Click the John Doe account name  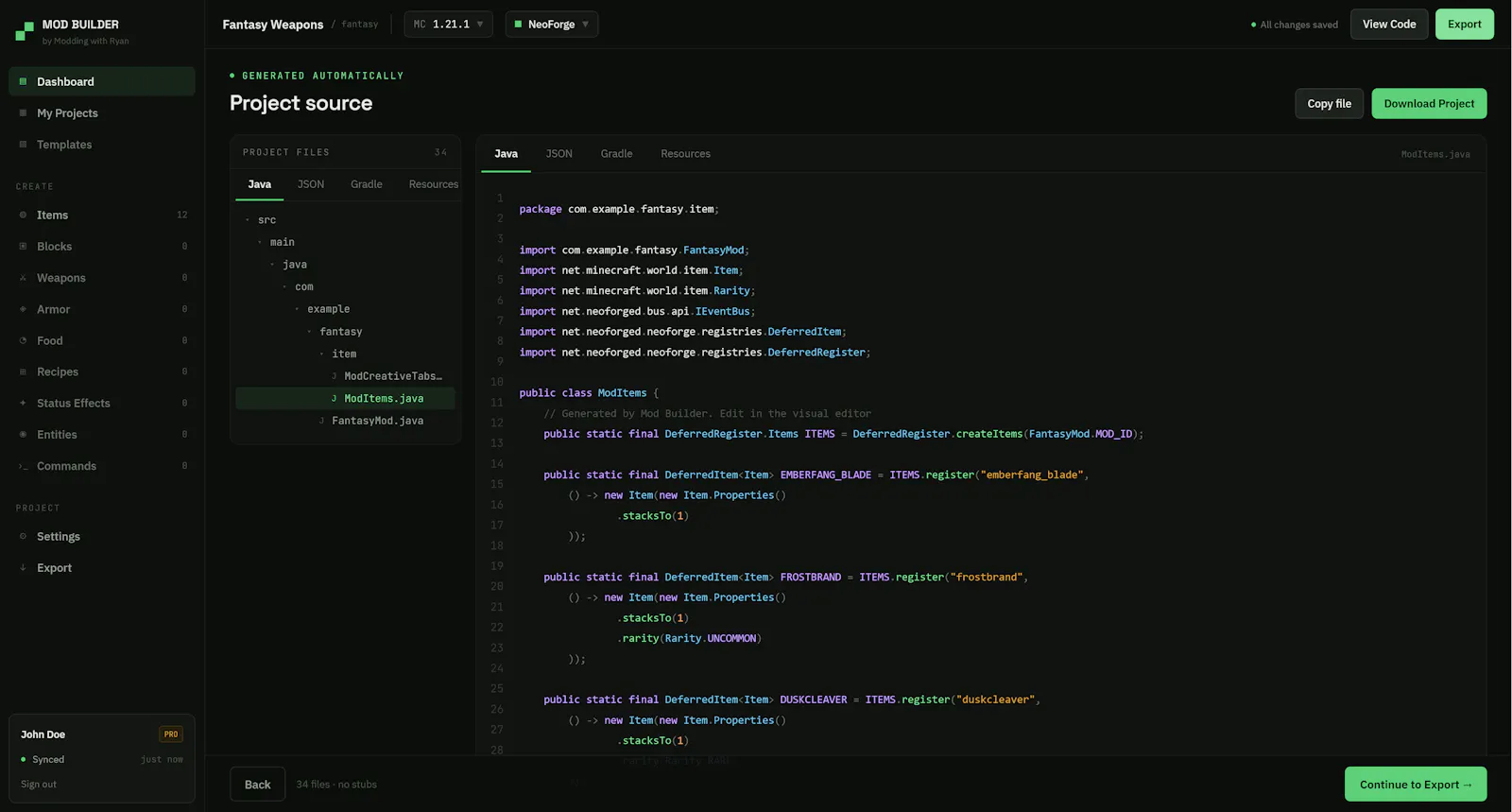(x=43, y=734)
